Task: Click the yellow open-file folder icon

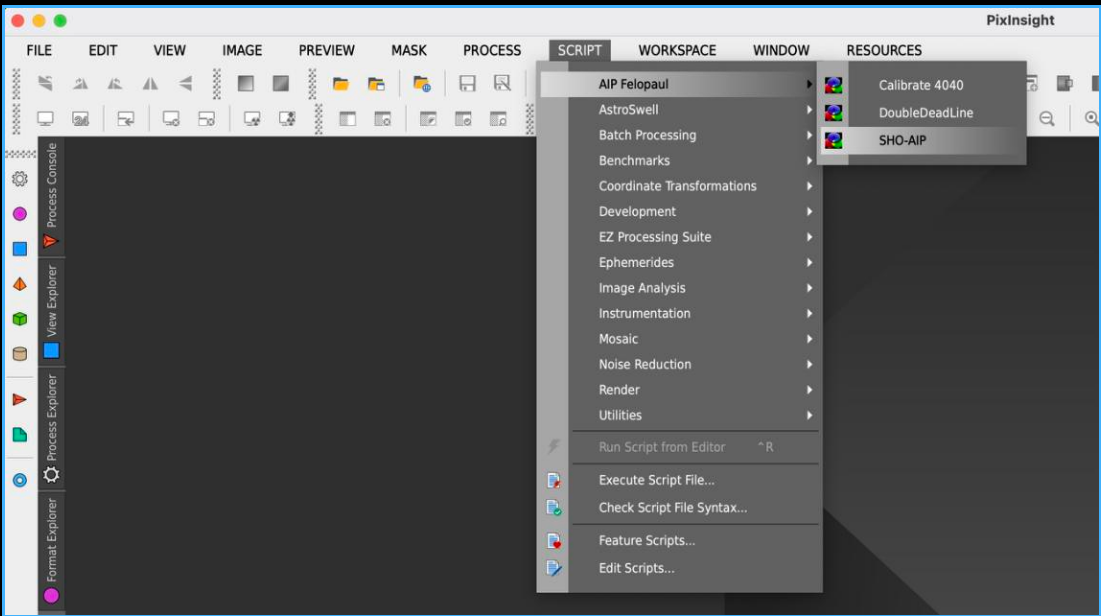Action: pyautogui.click(x=341, y=85)
